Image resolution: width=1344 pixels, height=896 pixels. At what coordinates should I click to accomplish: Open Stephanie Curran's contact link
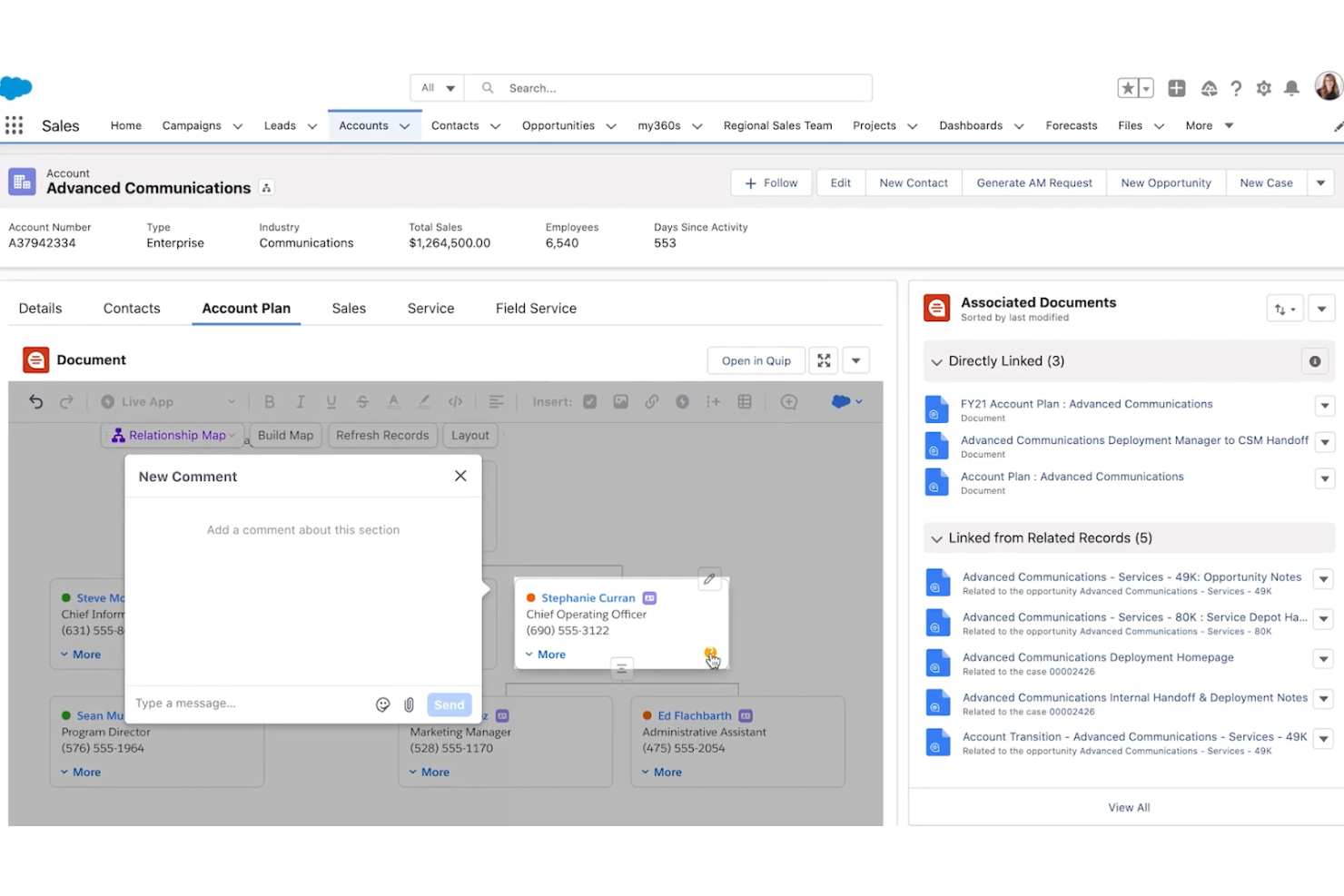pos(588,598)
